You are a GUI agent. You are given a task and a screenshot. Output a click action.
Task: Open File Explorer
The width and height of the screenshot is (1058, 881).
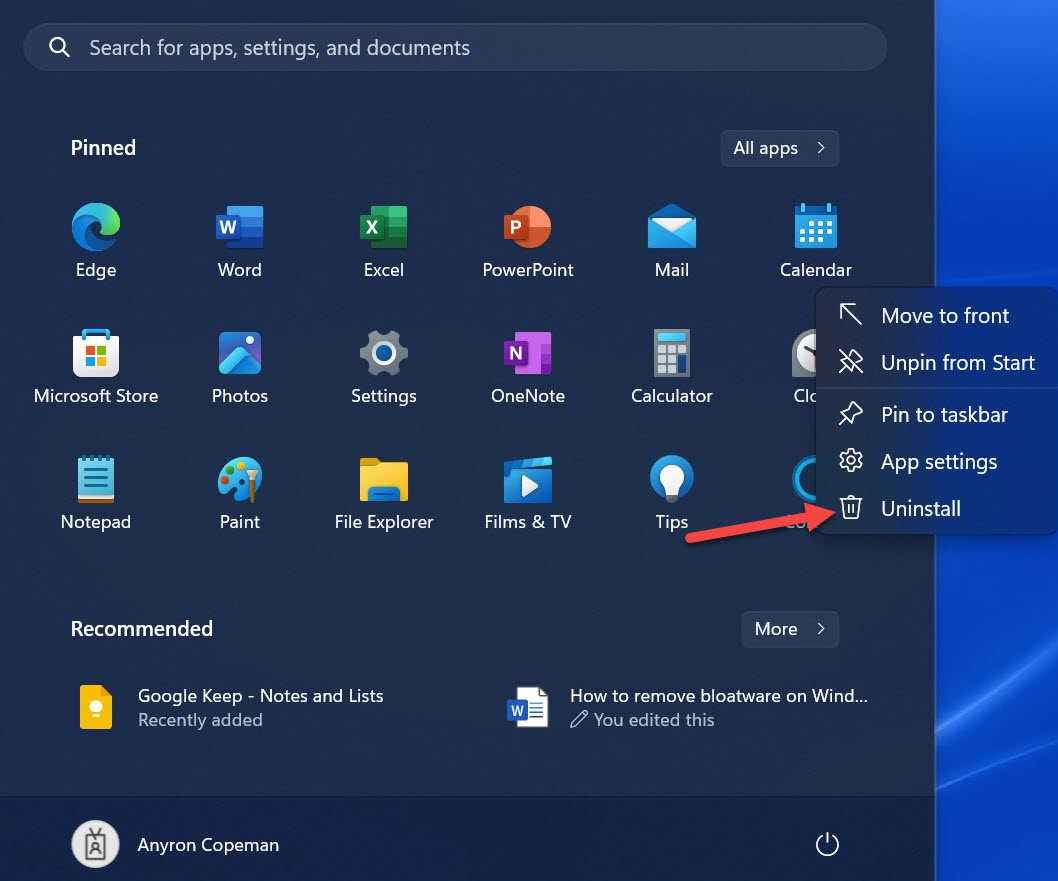pos(383,492)
